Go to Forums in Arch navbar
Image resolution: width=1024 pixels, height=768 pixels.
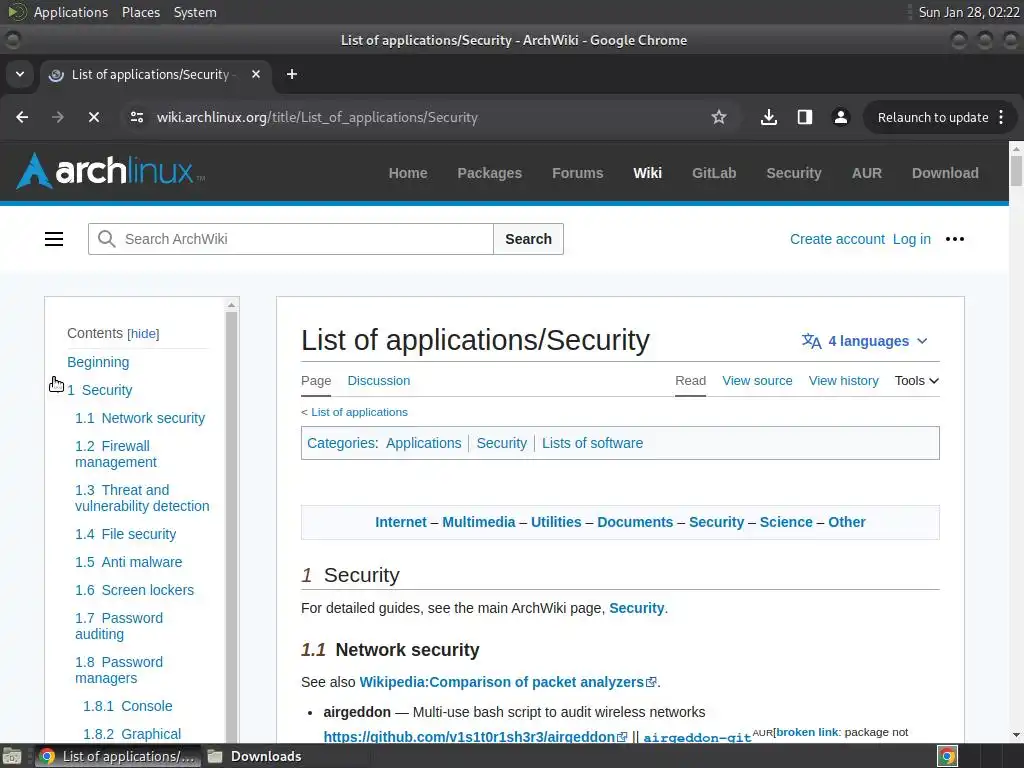(x=578, y=173)
